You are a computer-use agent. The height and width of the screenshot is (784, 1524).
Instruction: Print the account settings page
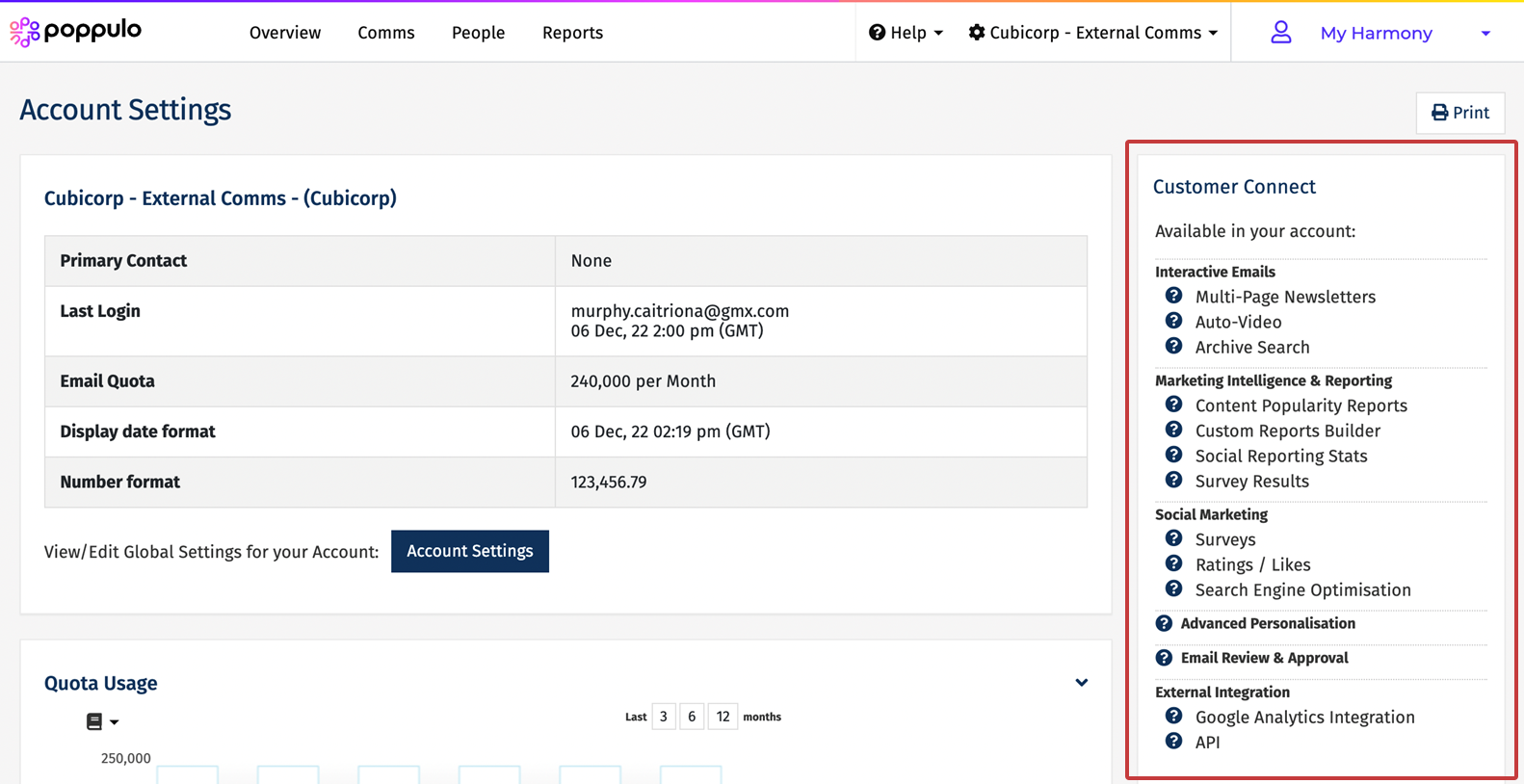(1459, 113)
